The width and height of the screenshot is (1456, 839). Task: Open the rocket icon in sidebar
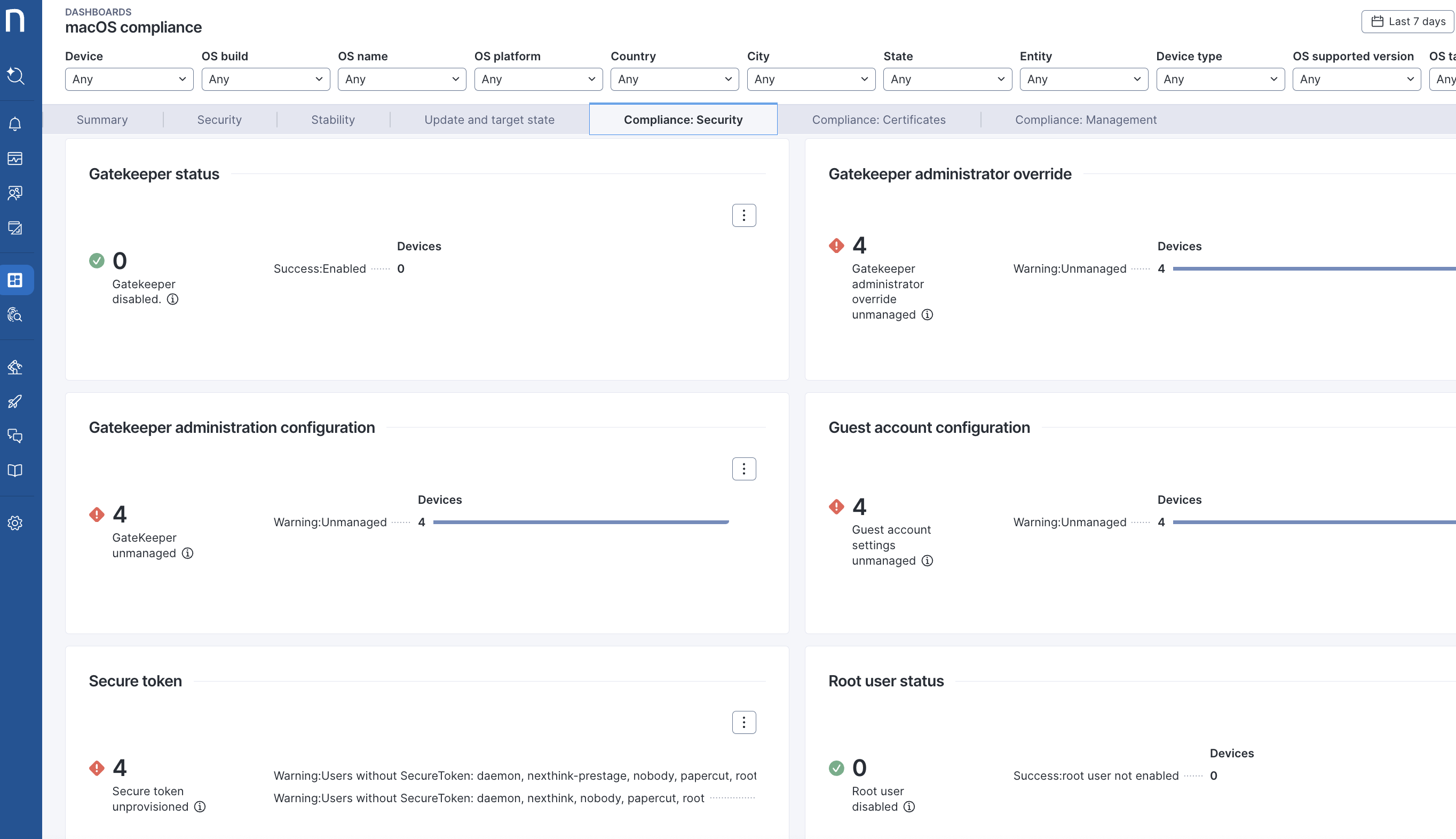(x=15, y=401)
